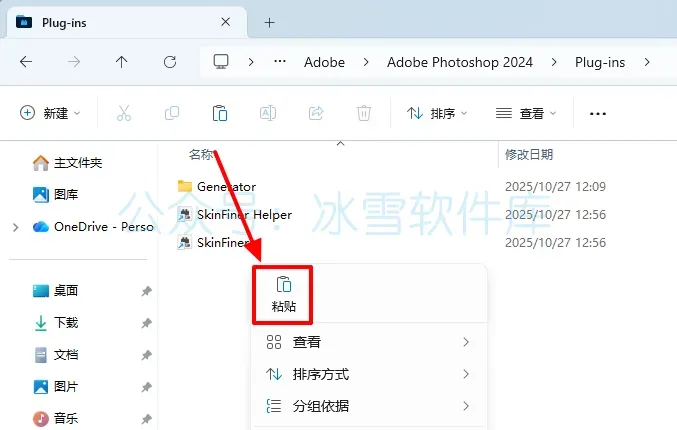Show hidden breadcrumb path with ellipsis
Viewport: 677px width, 430px height.
tap(280, 61)
